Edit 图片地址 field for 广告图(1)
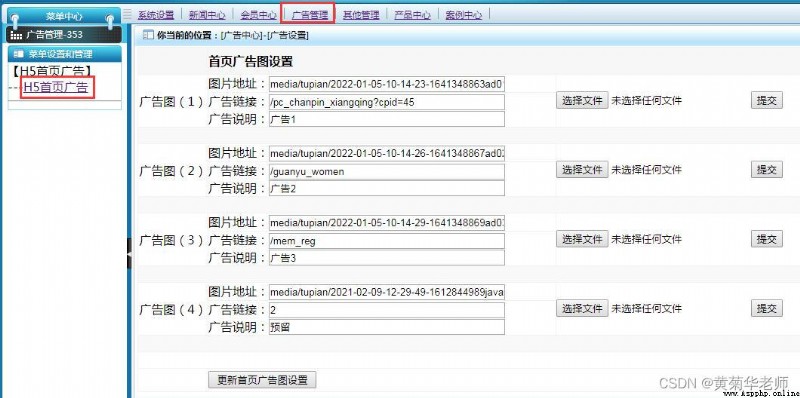 pos(387,84)
